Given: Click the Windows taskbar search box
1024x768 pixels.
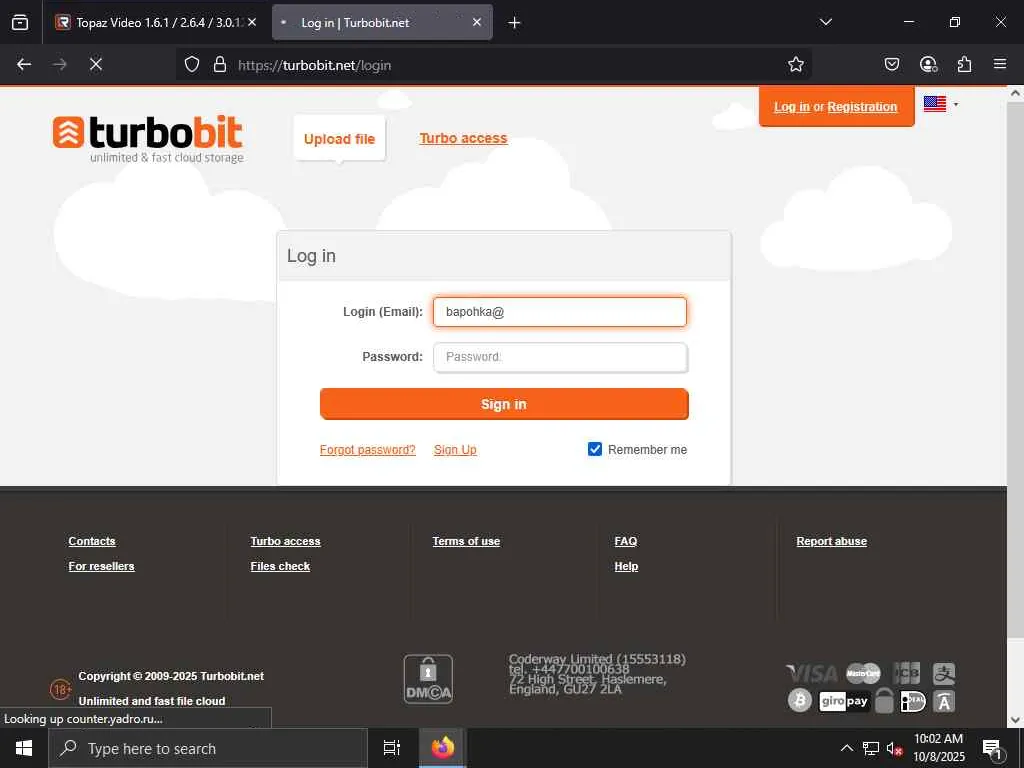Looking at the screenshot, I should [208, 748].
